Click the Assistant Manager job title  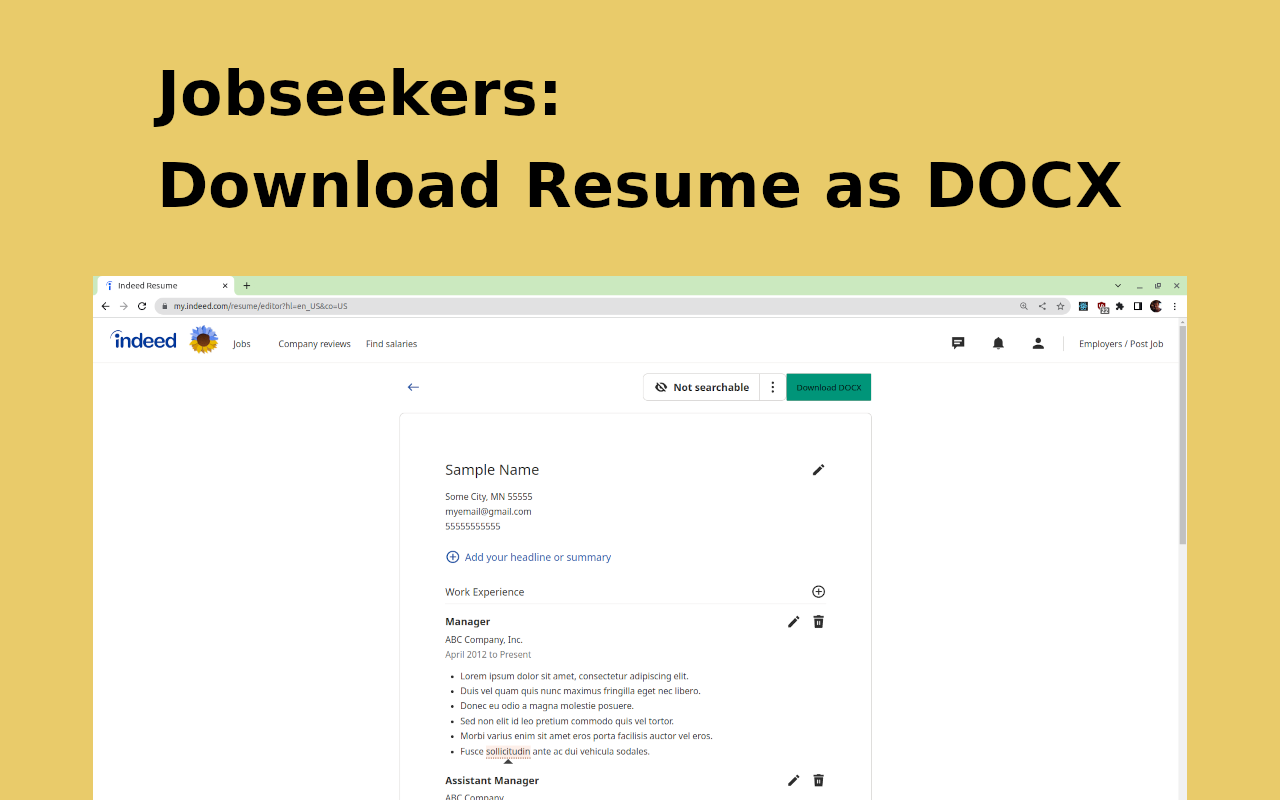click(x=492, y=781)
